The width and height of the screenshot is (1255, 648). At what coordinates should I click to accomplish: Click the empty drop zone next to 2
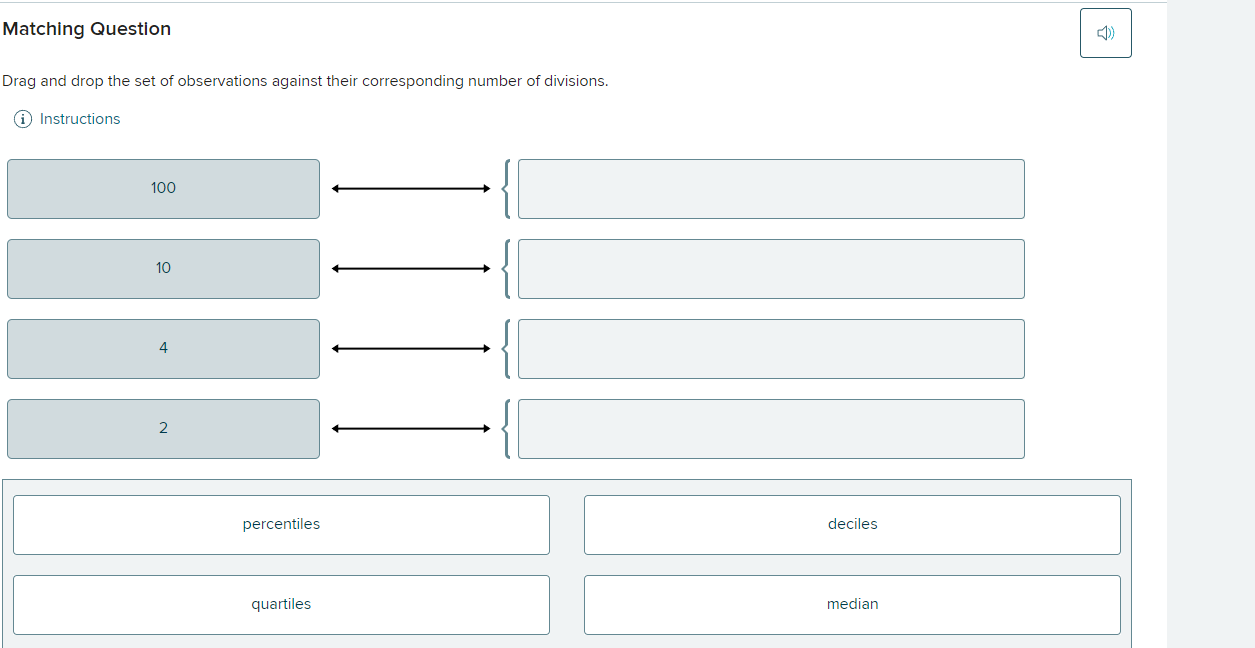[x=771, y=428]
